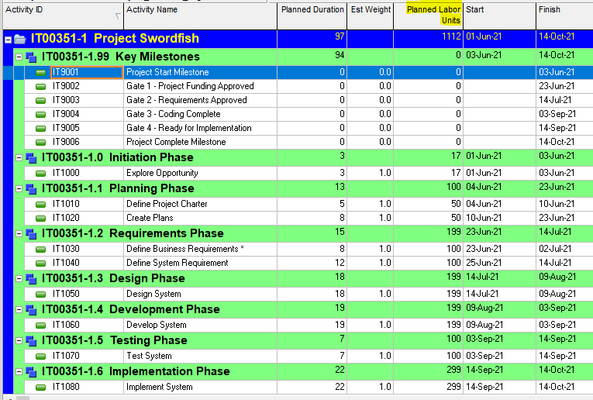
Task: Click the activity icon for IT1000
Action: tap(40, 174)
